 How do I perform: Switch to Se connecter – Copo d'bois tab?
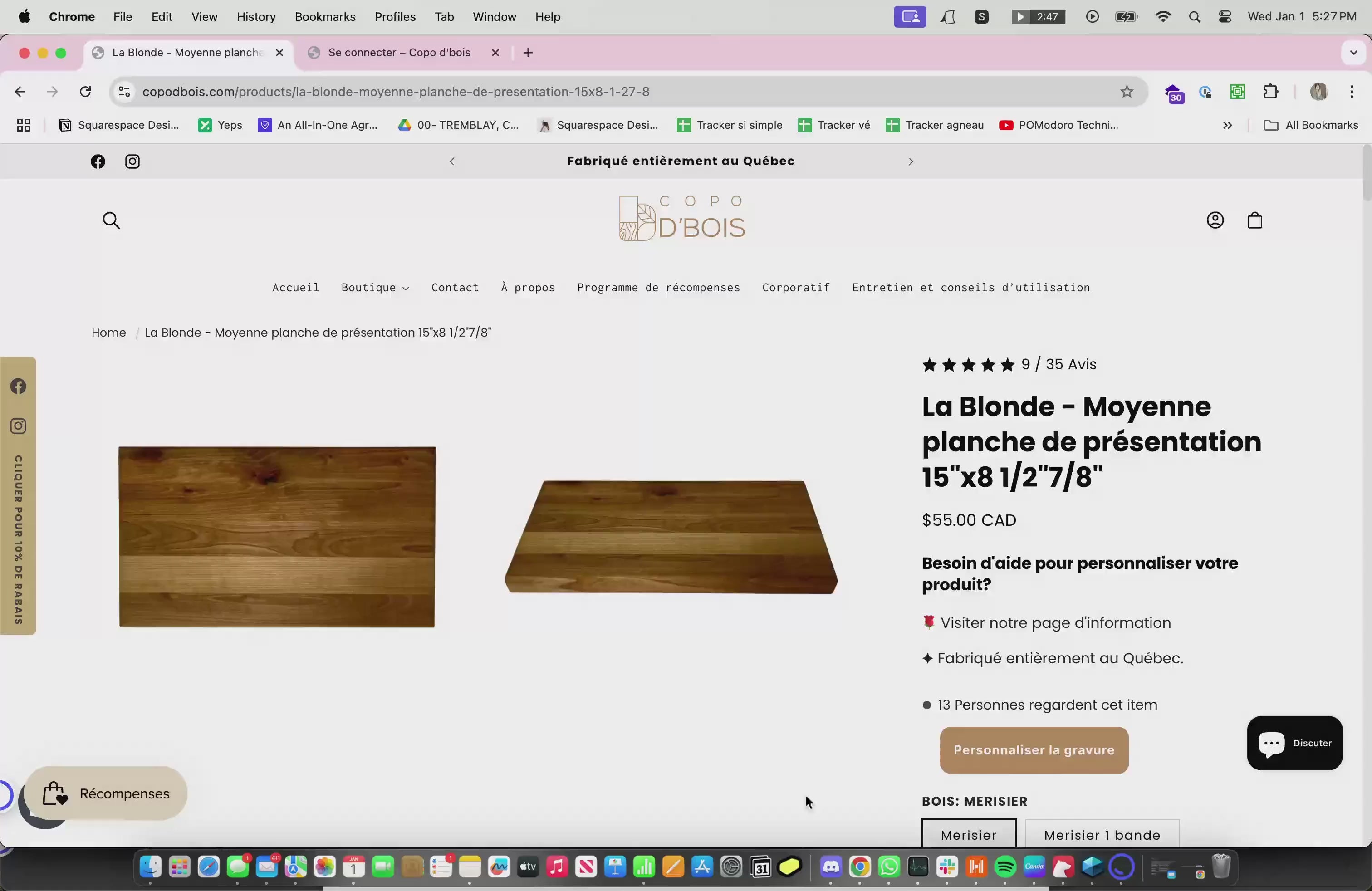399,53
